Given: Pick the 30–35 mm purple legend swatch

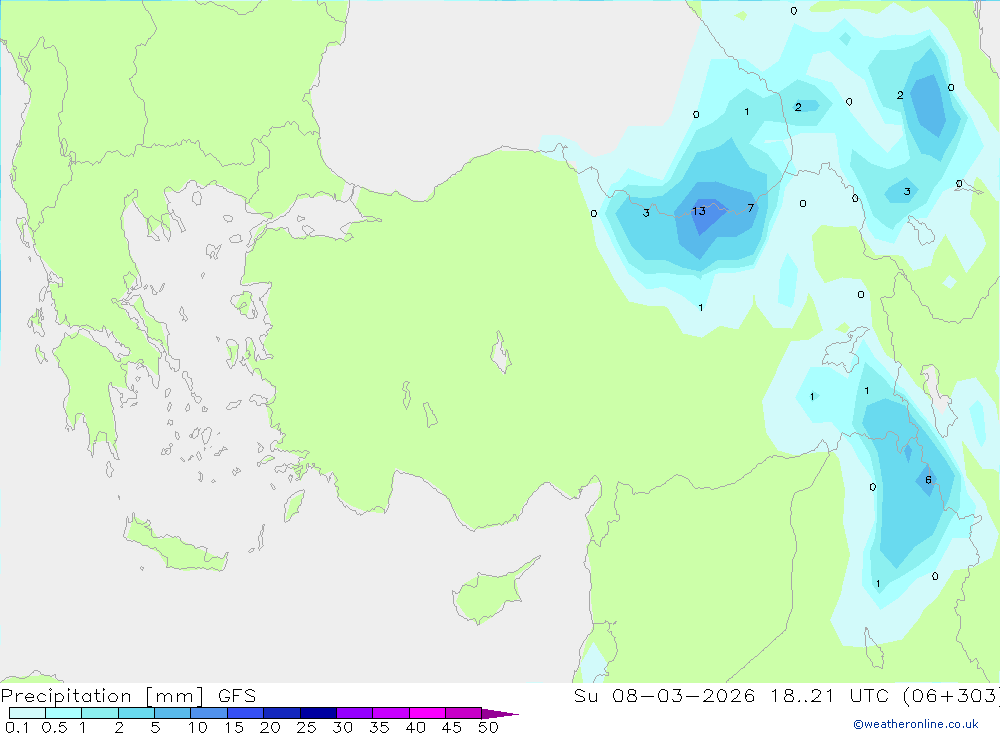Looking at the screenshot, I should pos(354,713).
